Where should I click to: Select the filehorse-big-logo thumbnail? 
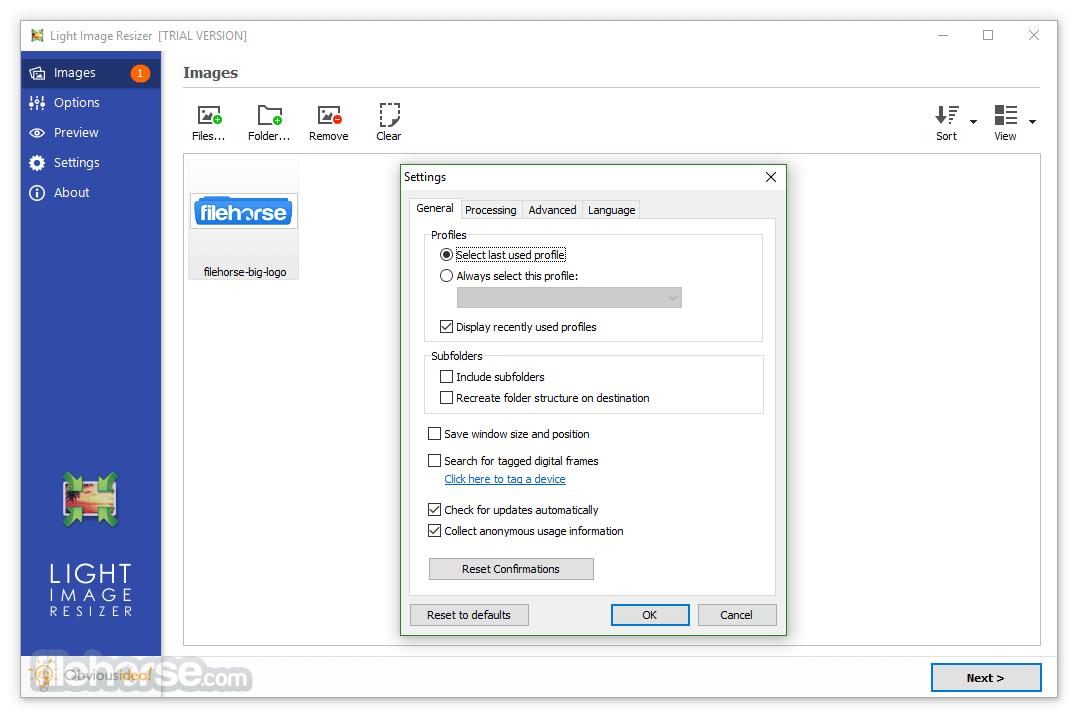[x=243, y=220]
